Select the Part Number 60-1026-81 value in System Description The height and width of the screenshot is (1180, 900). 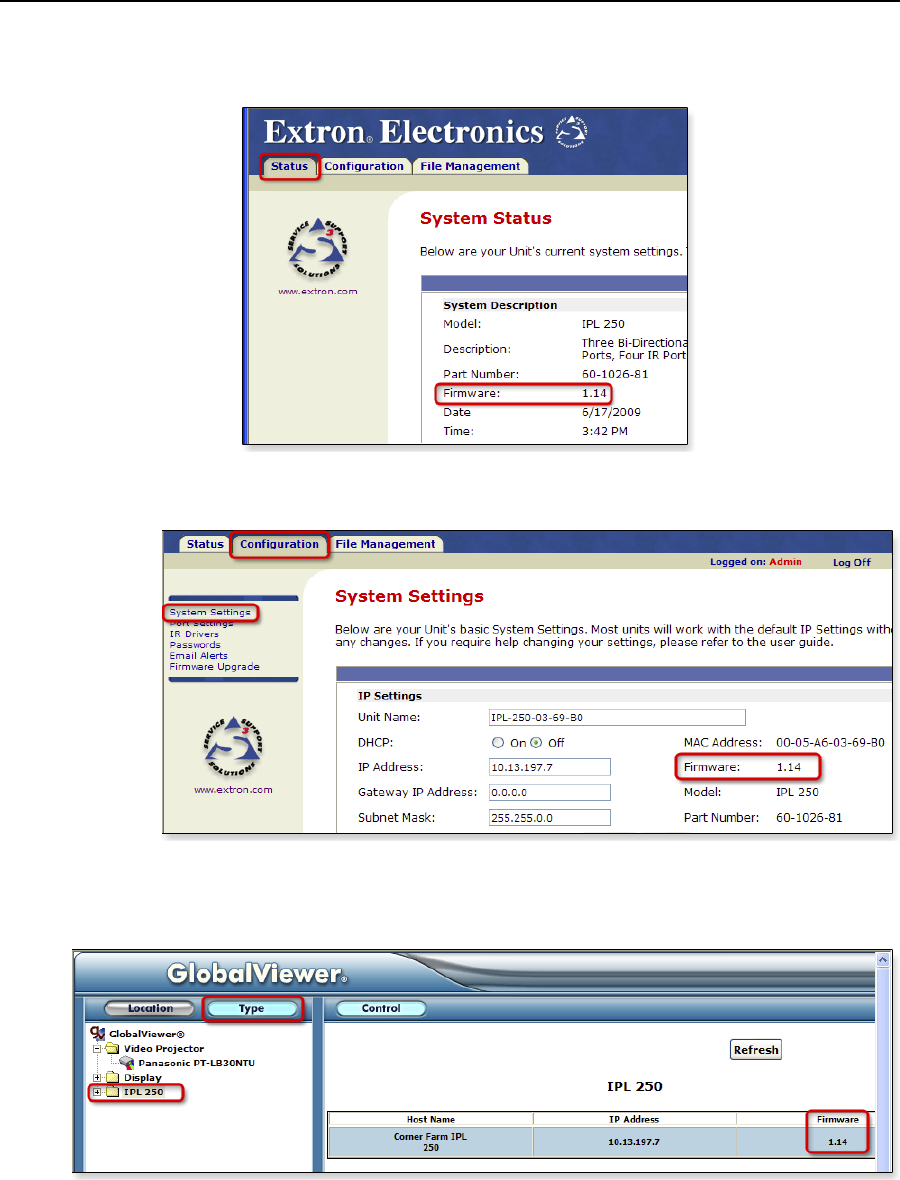[x=615, y=374]
